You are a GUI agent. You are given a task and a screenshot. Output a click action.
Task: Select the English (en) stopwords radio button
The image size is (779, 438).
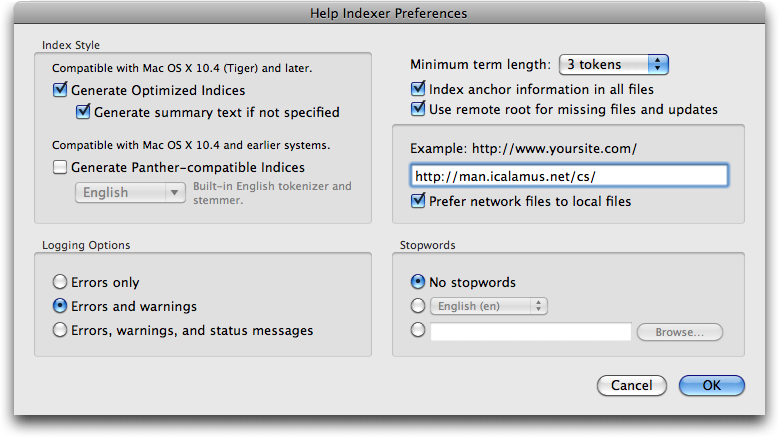(x=418, y=306)
